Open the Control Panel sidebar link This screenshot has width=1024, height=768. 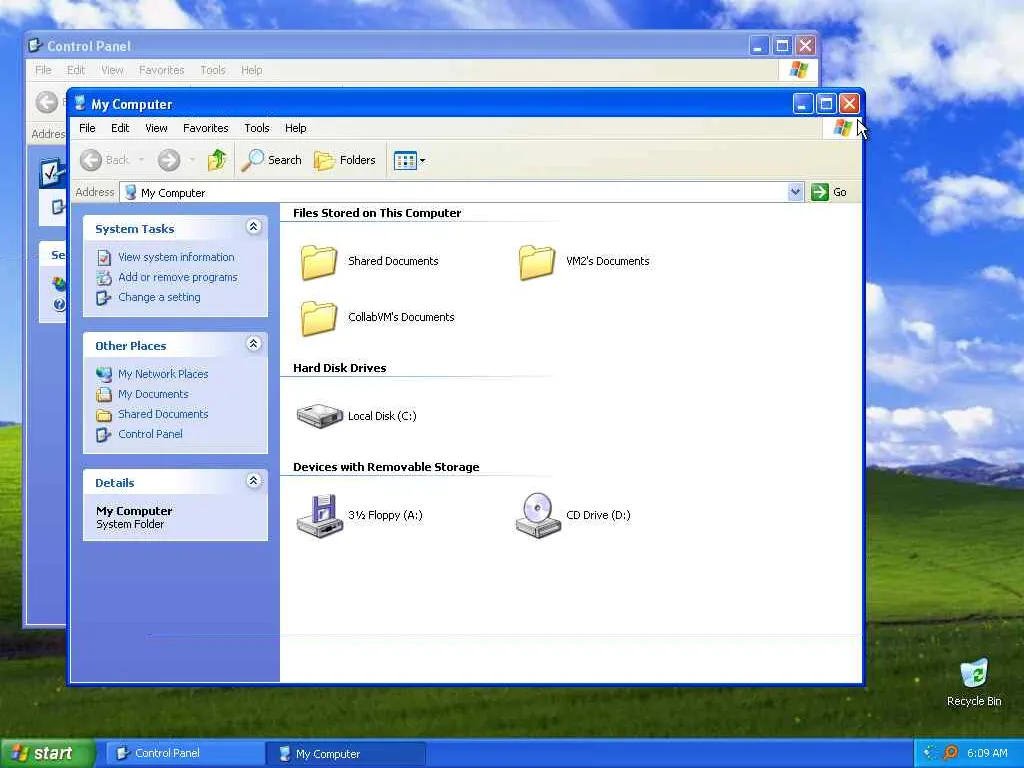(150, 434)
